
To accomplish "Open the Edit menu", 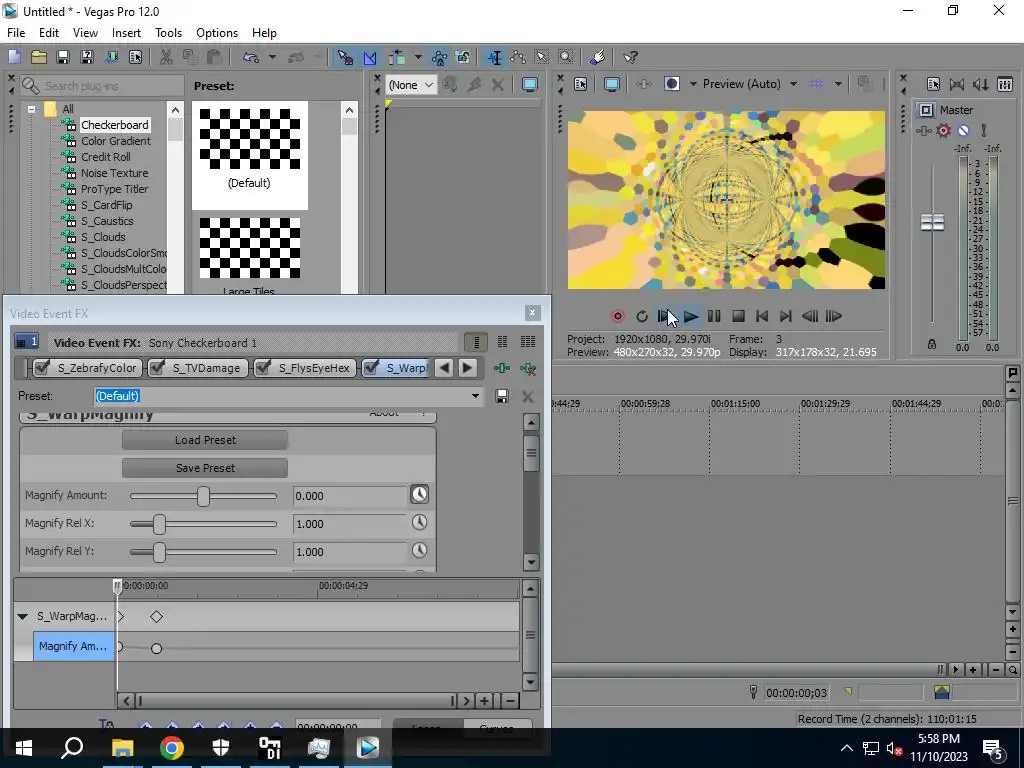I will 49,33.
